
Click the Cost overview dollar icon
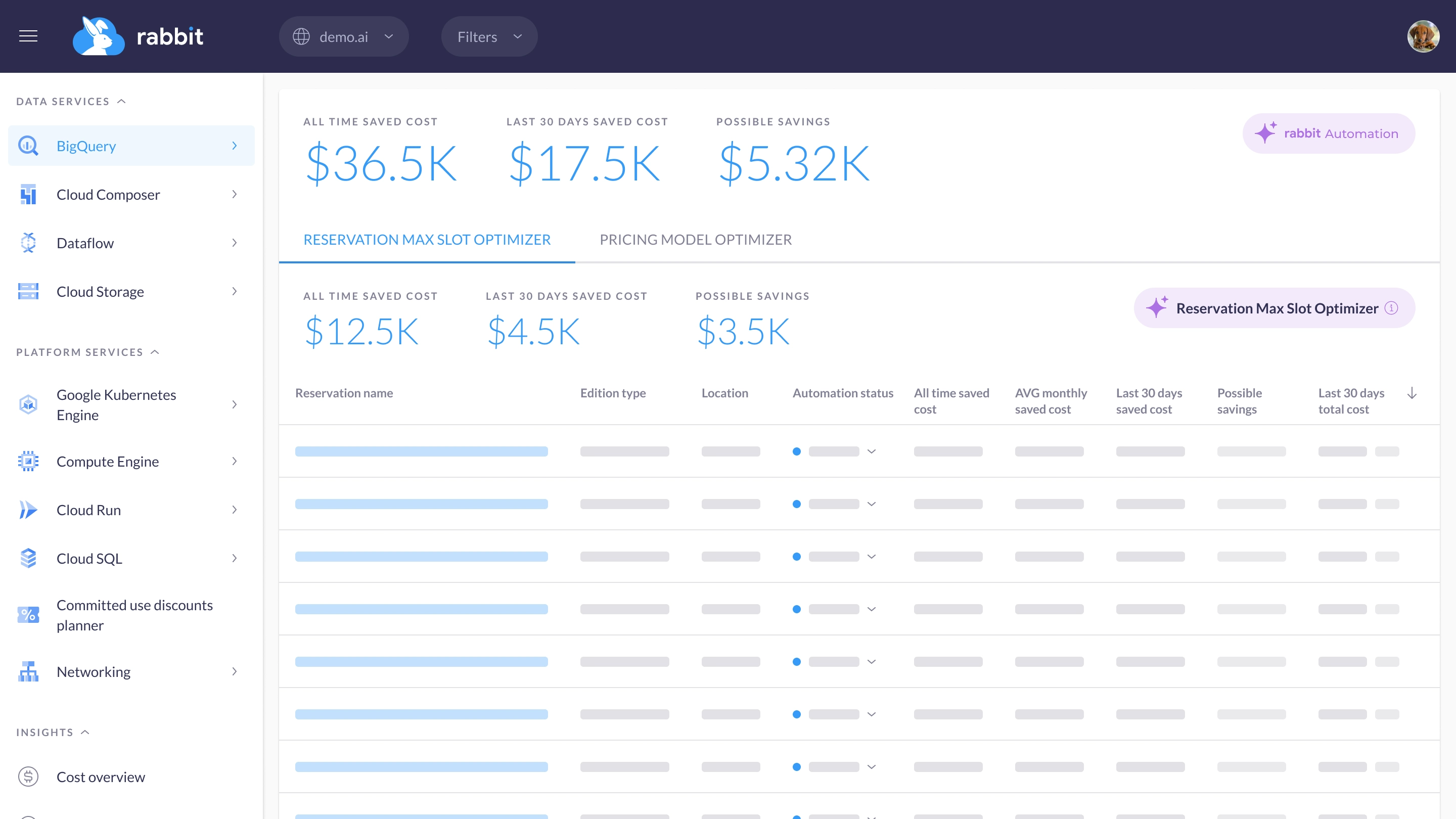[28, 777]
